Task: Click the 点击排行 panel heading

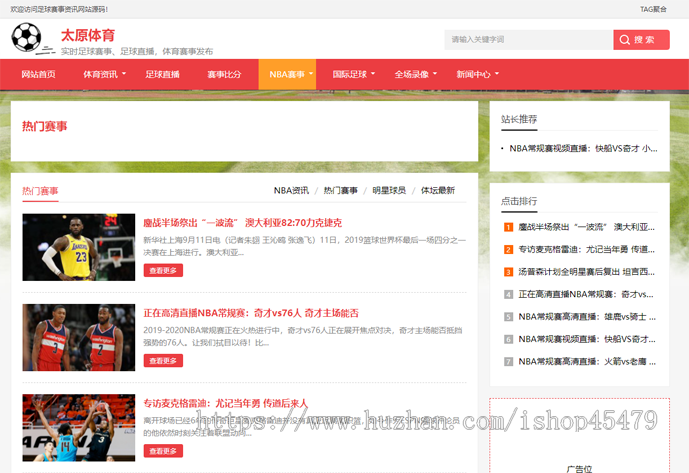Action: 519,201
